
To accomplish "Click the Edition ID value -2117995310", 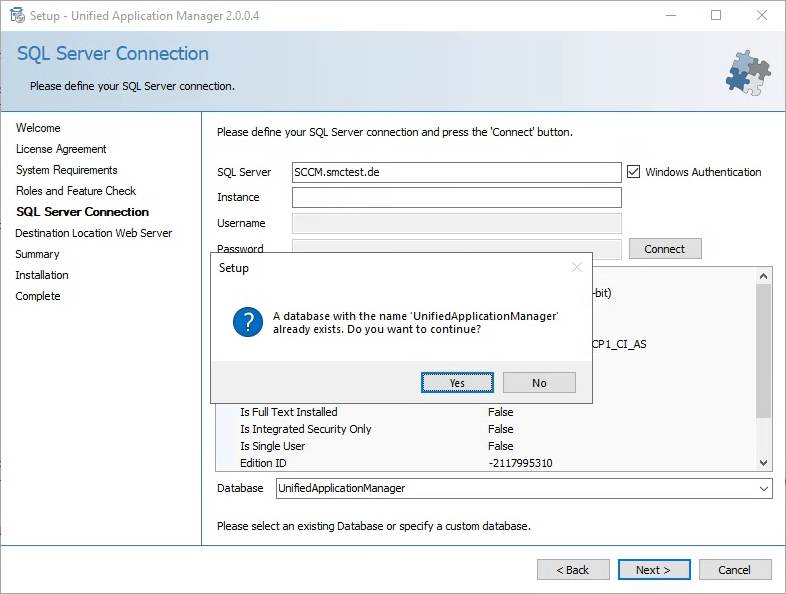I will pos(520,463).
